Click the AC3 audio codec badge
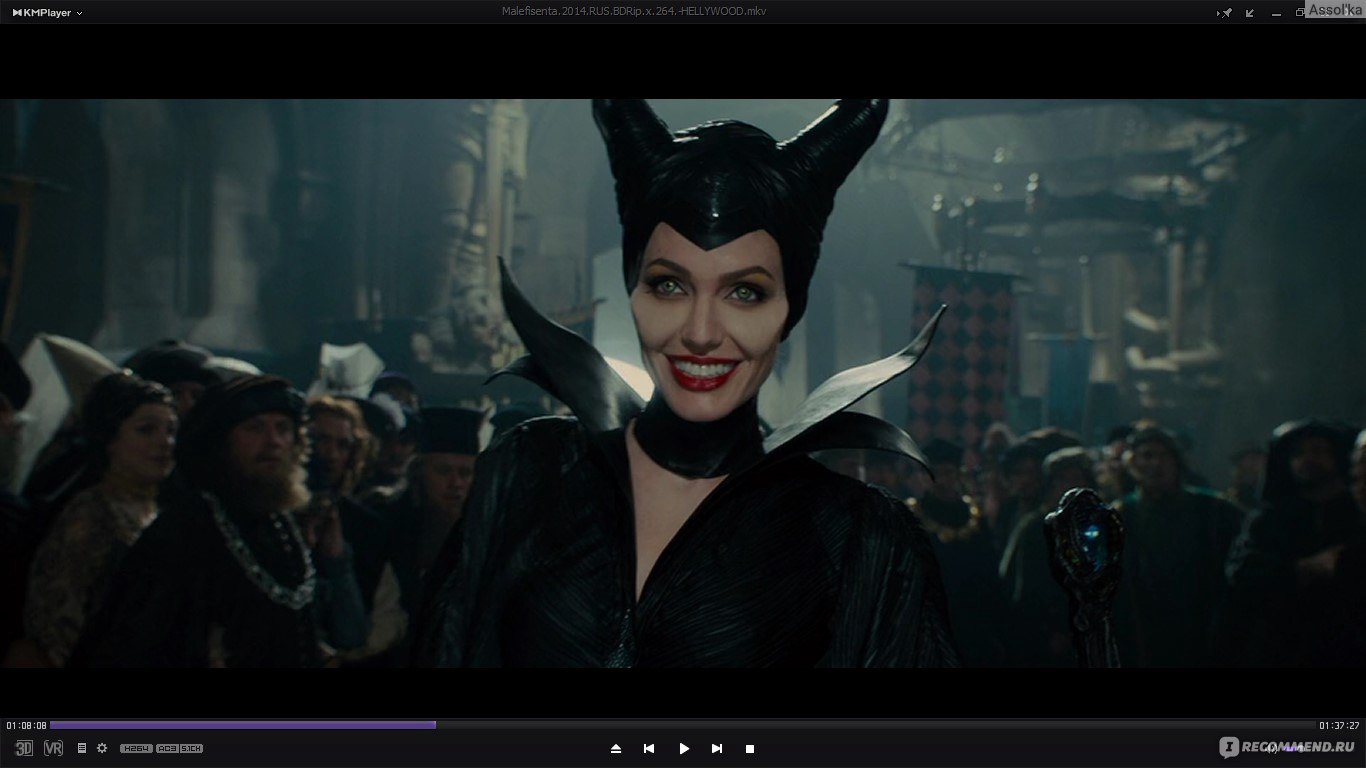 tap(167, 748)
